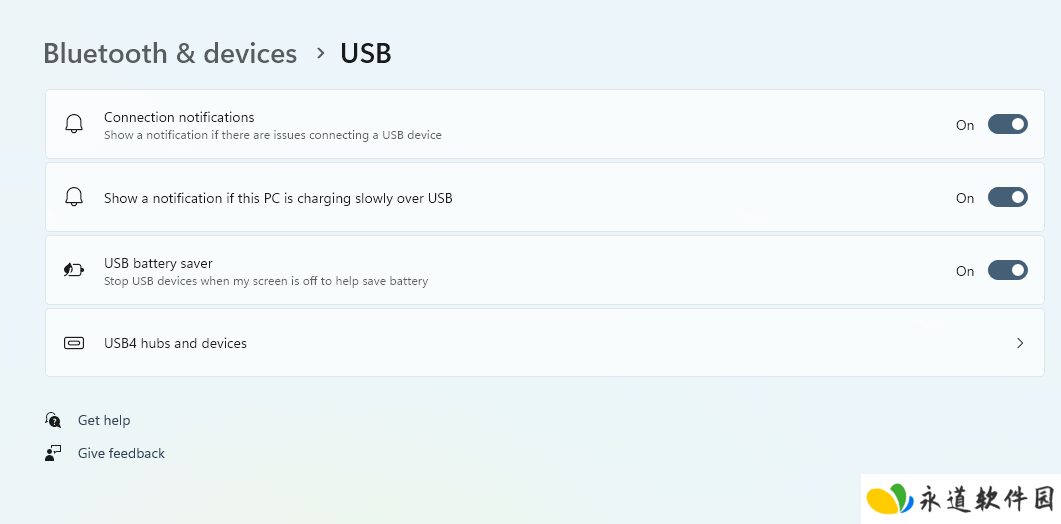Click the USB4 port icon
1061x524 pixels.
[74, 343]
